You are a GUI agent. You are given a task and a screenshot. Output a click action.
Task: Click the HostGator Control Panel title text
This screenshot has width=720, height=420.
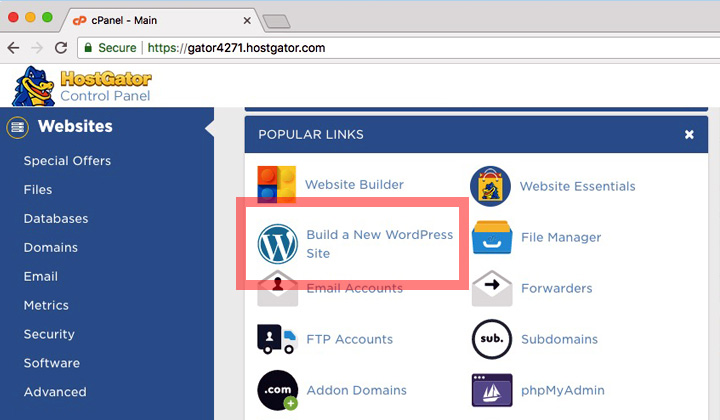[x=106, y=87]
